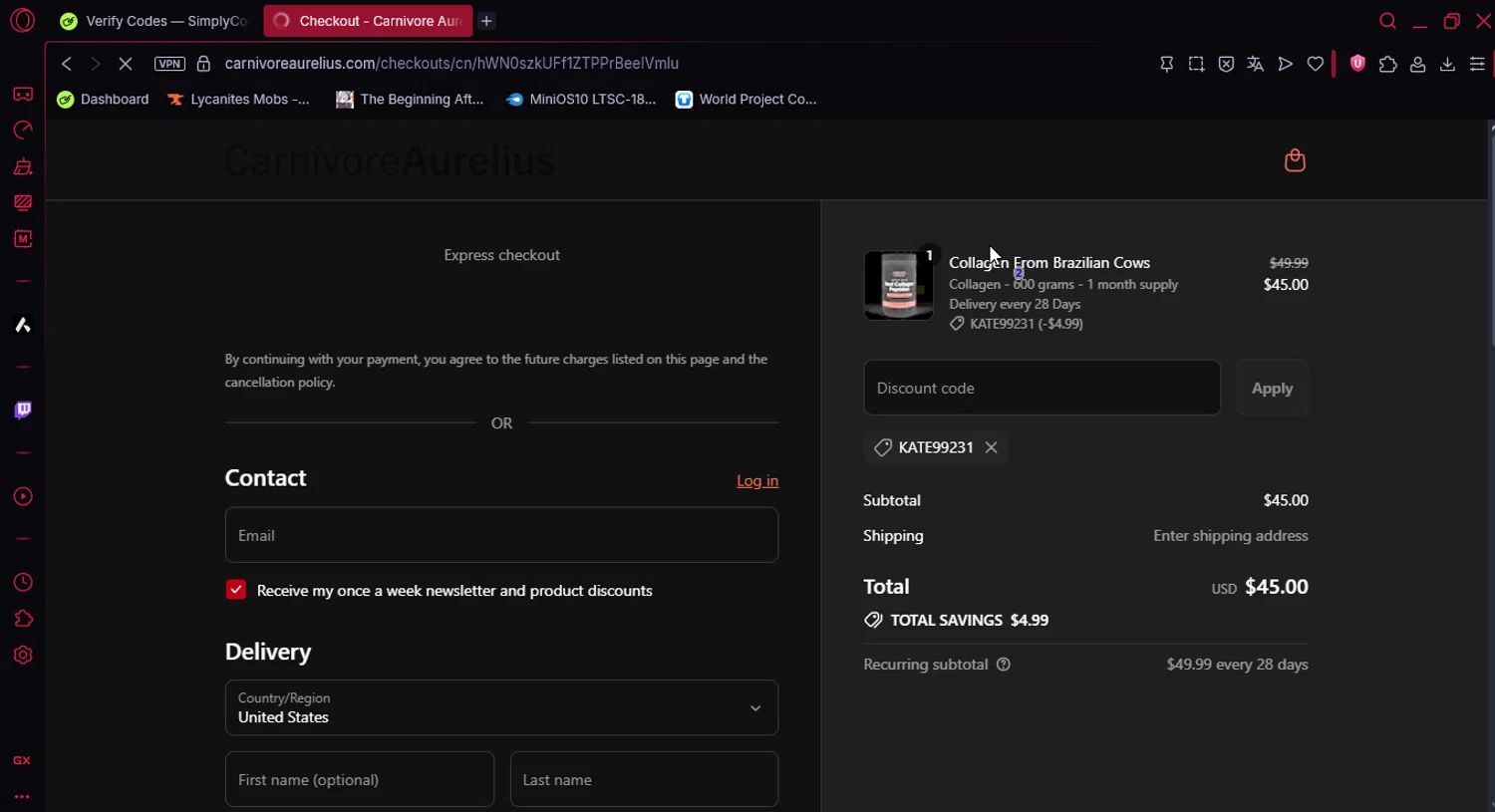Open ad blocker shield-X icon
The height and width of the screenshot is (812, 1495).
point(1226,64)
